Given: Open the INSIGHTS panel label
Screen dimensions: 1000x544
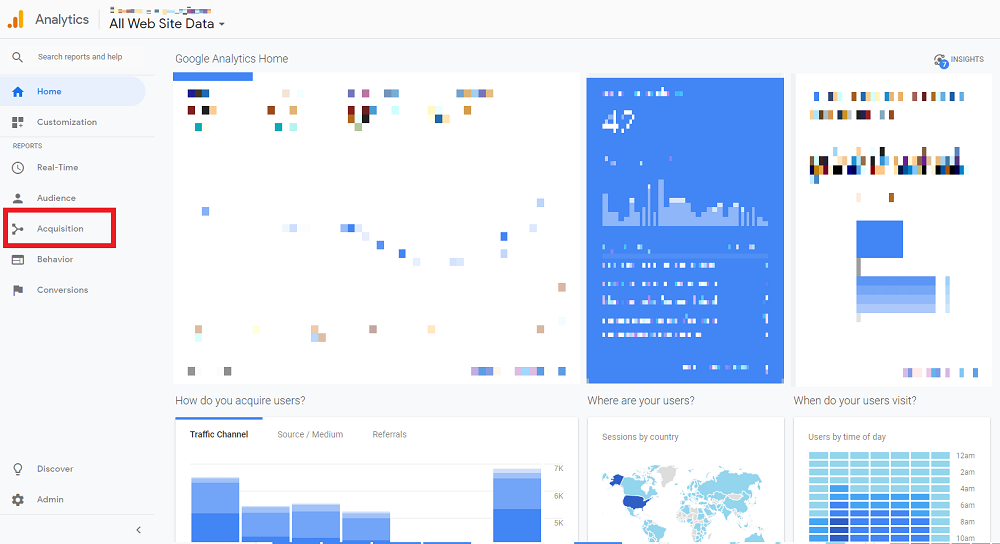Looking at the screenshot, I should click(x=967, y=59).
